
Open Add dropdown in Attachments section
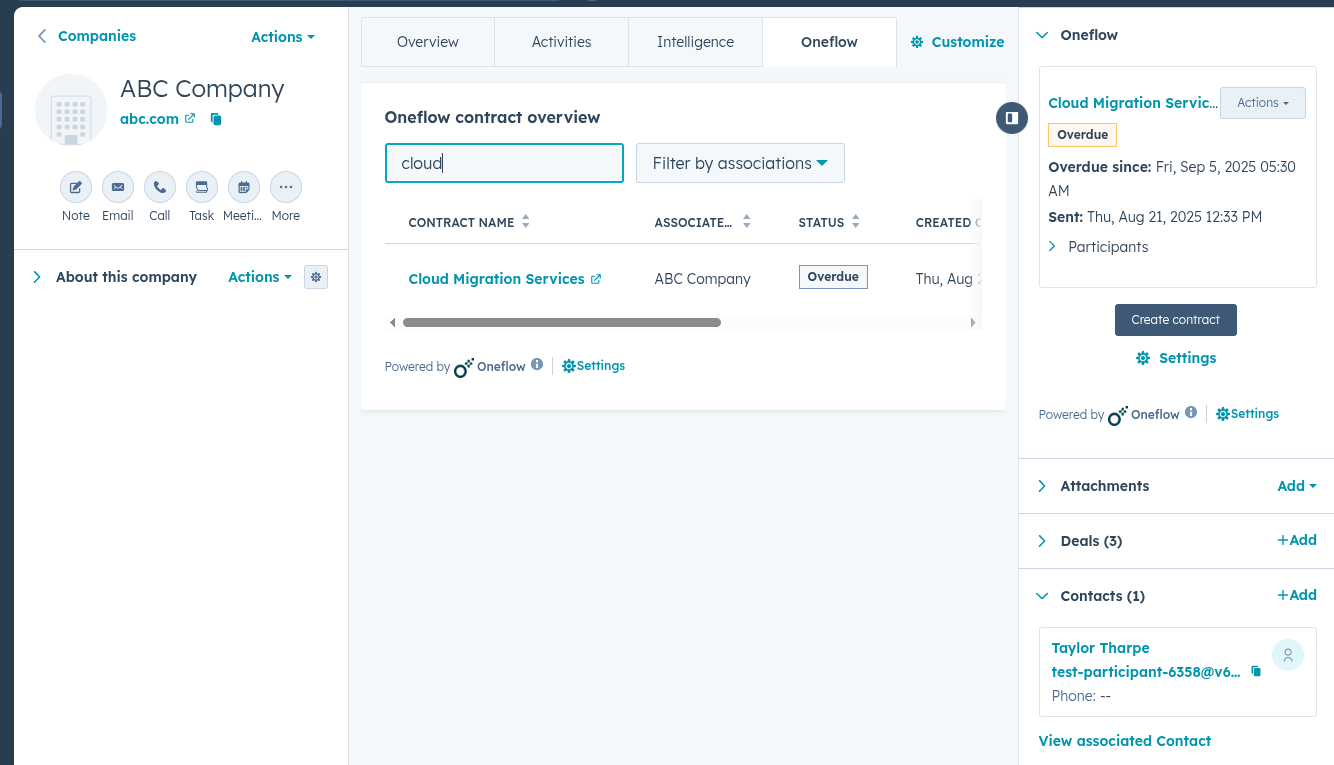point(1297,486)
